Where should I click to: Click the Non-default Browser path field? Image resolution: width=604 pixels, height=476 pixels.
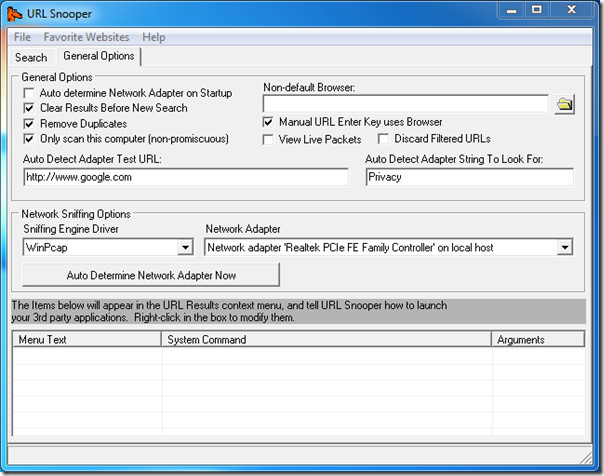(x=406, y=104)
